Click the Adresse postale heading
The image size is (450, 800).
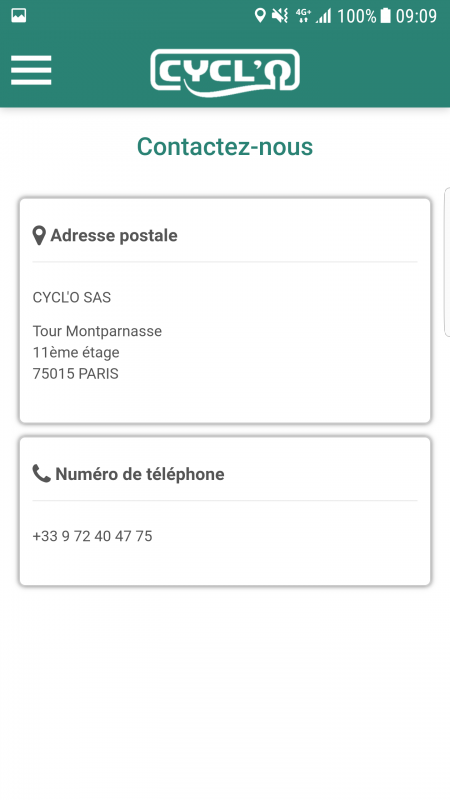[114, 236]
